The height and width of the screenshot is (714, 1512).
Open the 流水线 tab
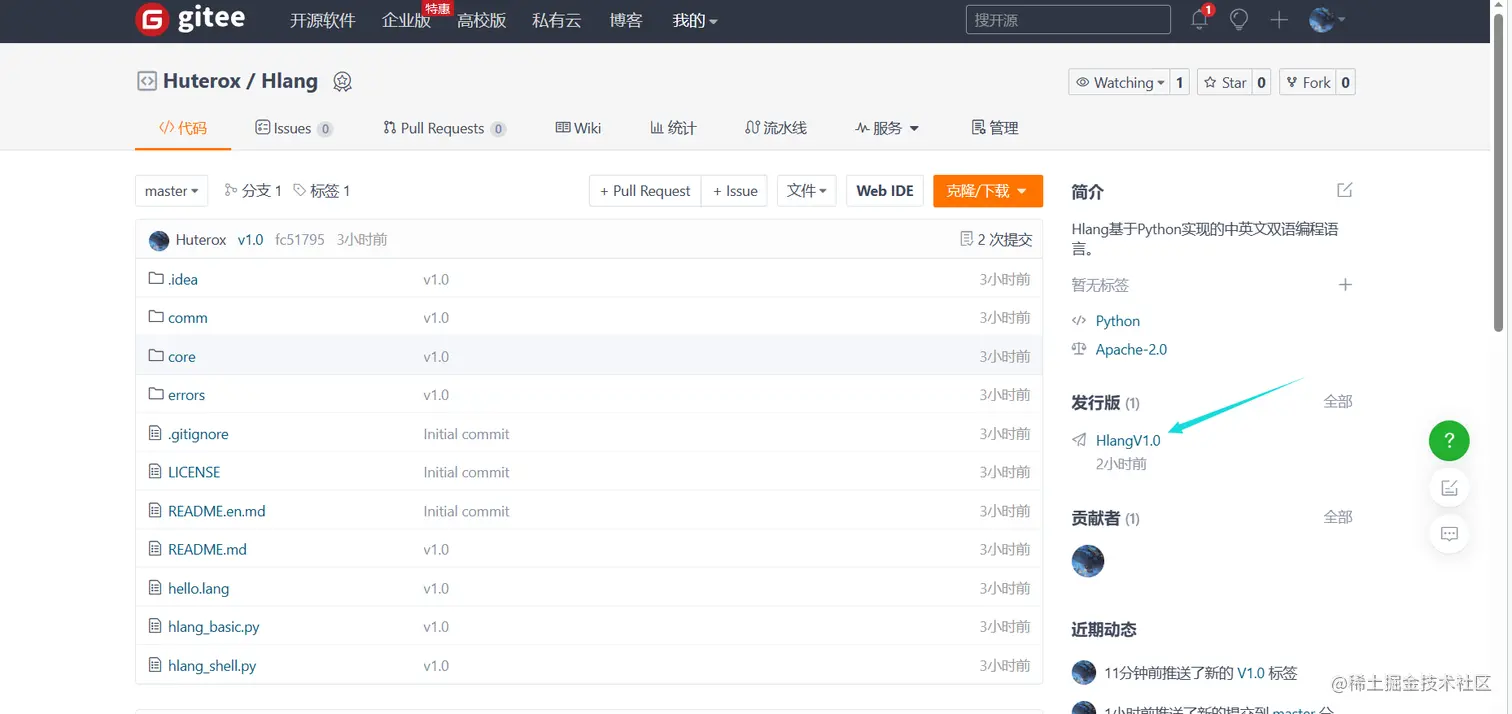(776, 128)
